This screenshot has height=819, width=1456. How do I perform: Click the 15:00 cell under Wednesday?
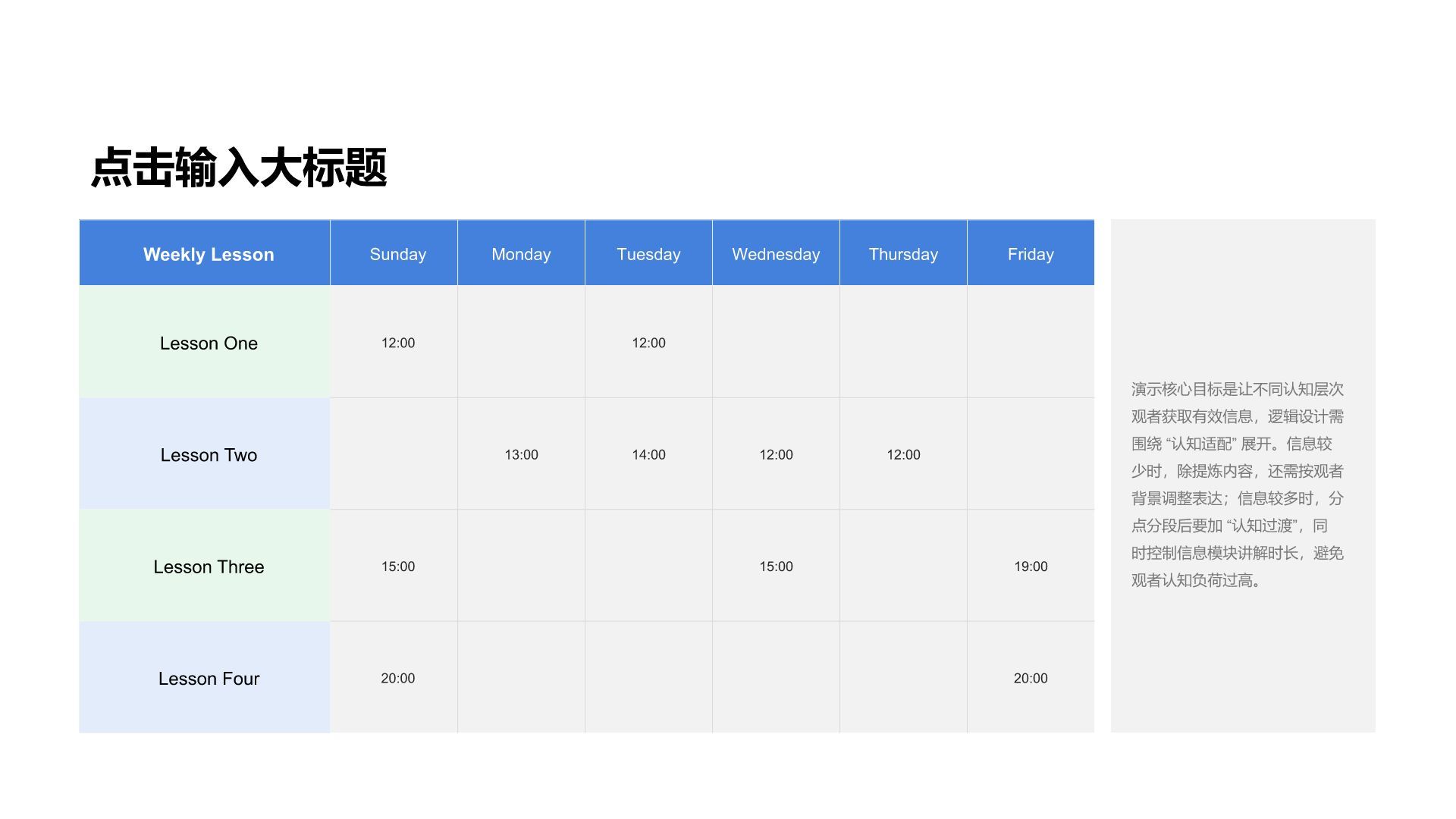pyautogui.click(x=776, y=566)
